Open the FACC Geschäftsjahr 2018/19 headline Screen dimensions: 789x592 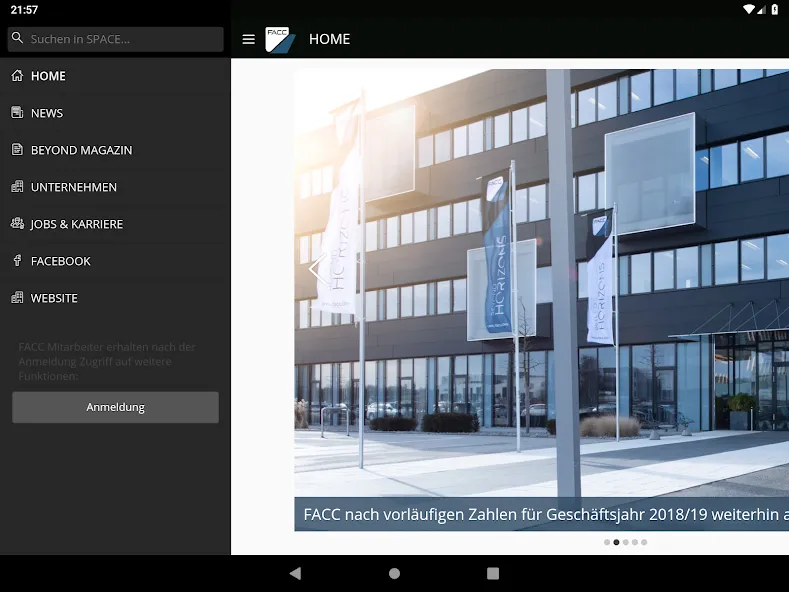coord(541,514)
